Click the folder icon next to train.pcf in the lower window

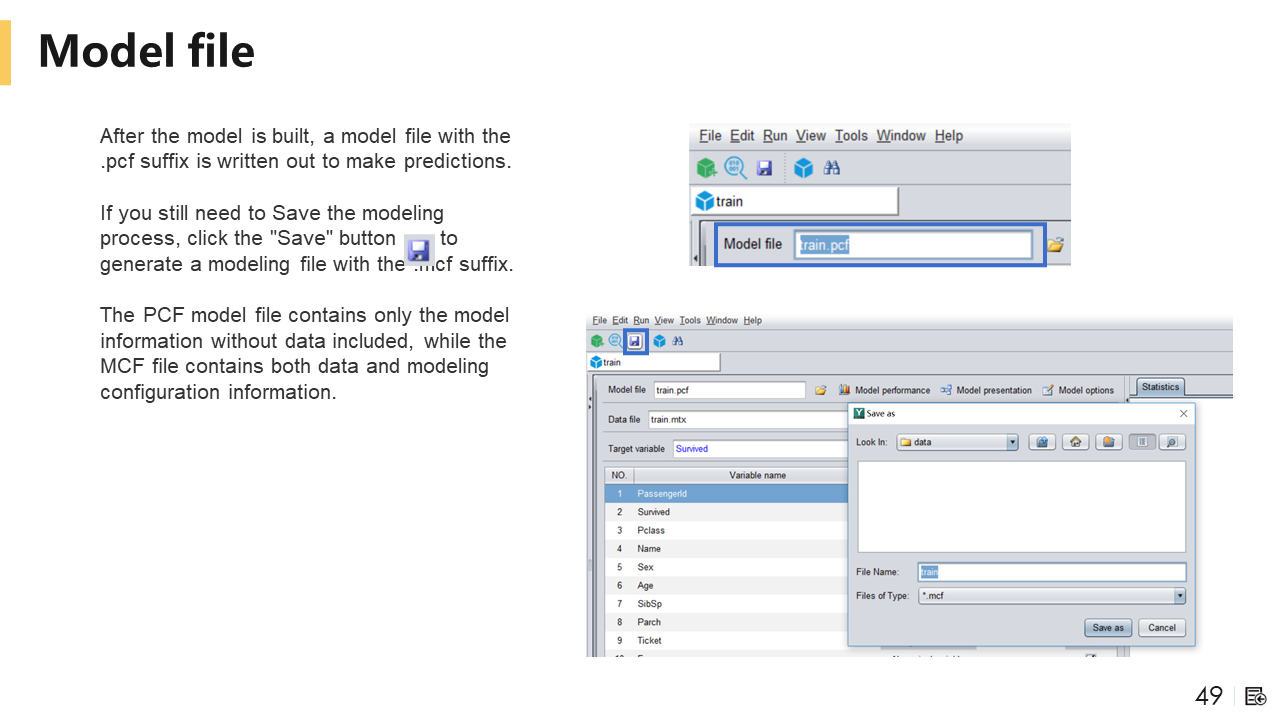(x=820, y=390)
